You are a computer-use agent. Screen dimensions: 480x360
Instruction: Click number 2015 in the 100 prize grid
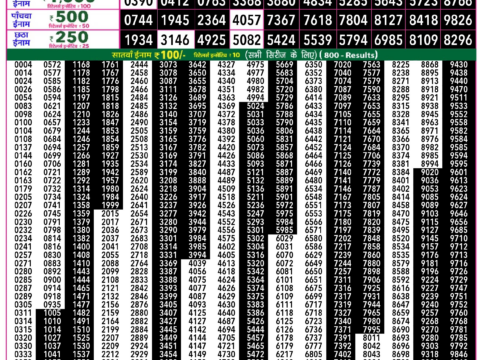pyautogui.click(x=110, y=213)
